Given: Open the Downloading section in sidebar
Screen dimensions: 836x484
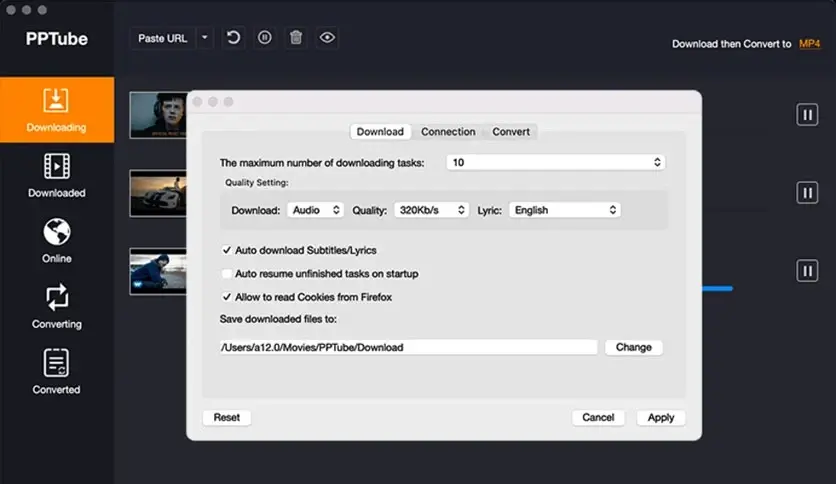Looking at the screenshot, I should pyautogui.click(x=56, y=109).
